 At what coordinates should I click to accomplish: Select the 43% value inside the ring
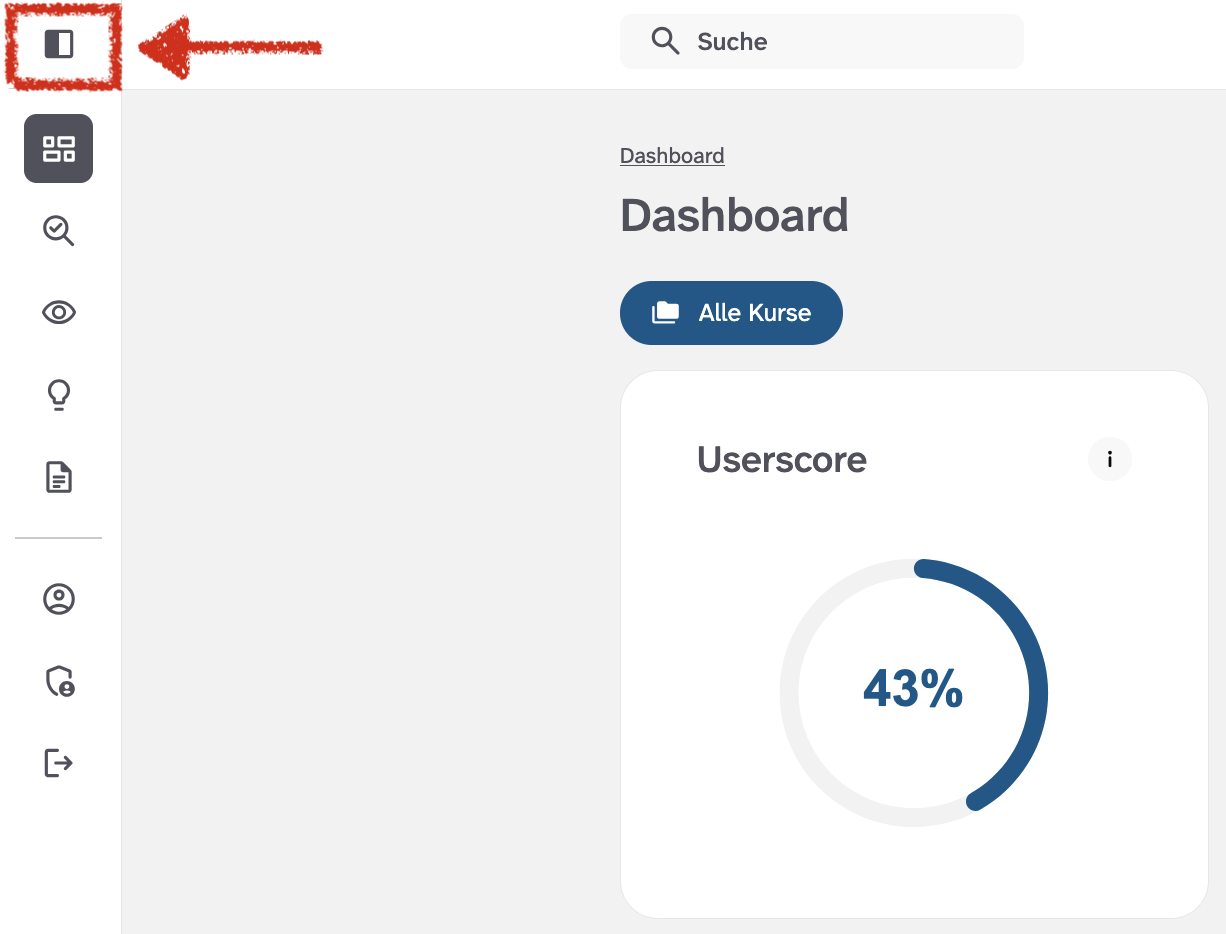[913, 690]
